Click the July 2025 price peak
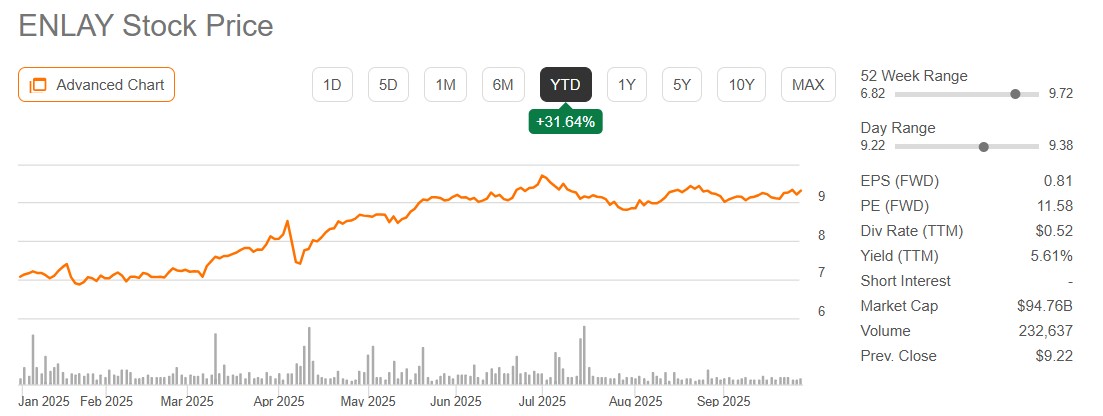This screenshot has height=416, width=1103. tap(542, 176)
